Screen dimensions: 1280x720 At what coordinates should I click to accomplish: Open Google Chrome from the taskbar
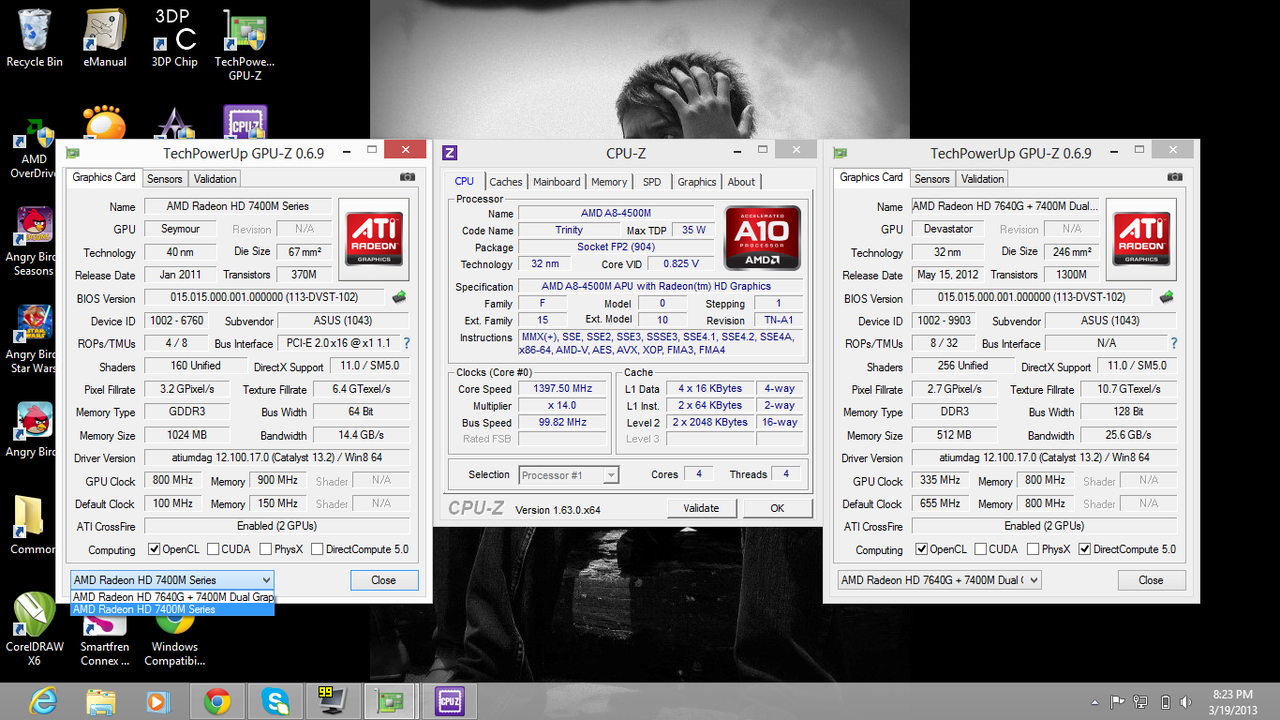tap(217, 701)
